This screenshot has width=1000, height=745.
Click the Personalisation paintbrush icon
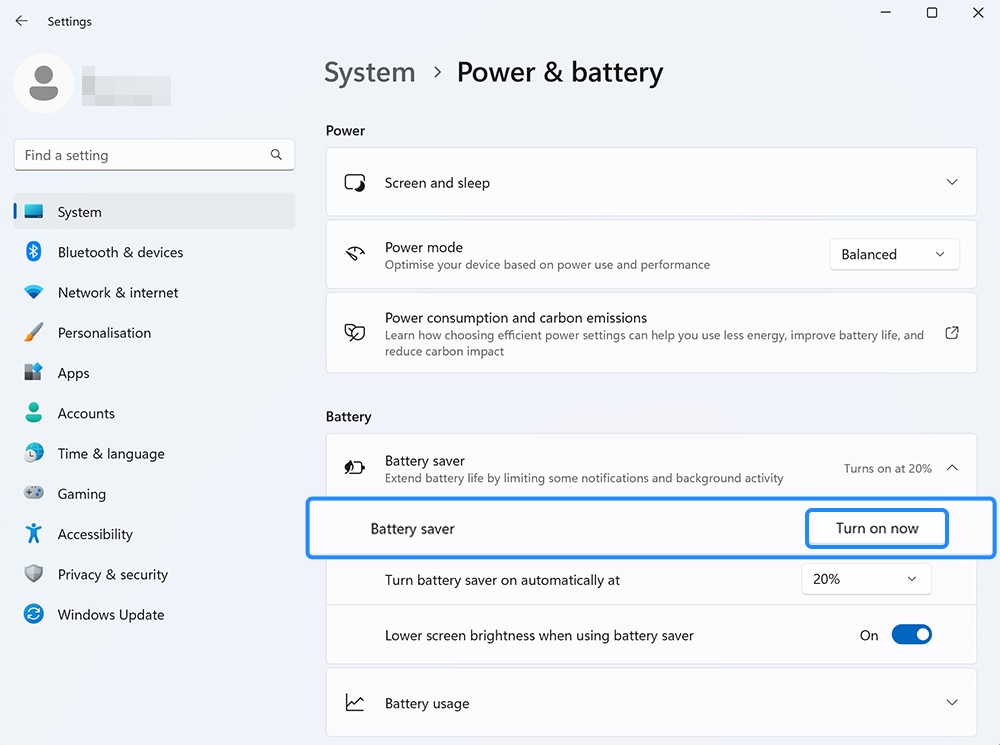tap(34, 332)
